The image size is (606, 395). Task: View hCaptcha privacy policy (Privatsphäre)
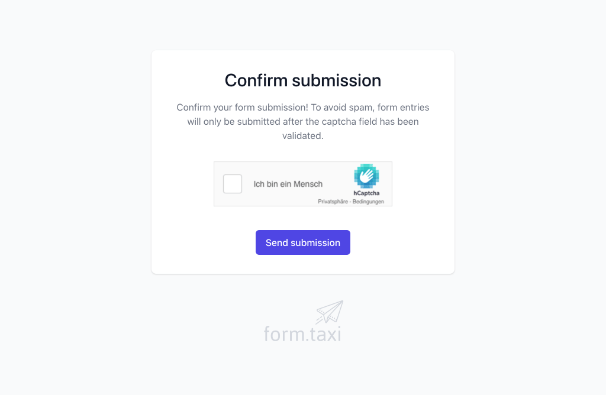coord(333,201)
